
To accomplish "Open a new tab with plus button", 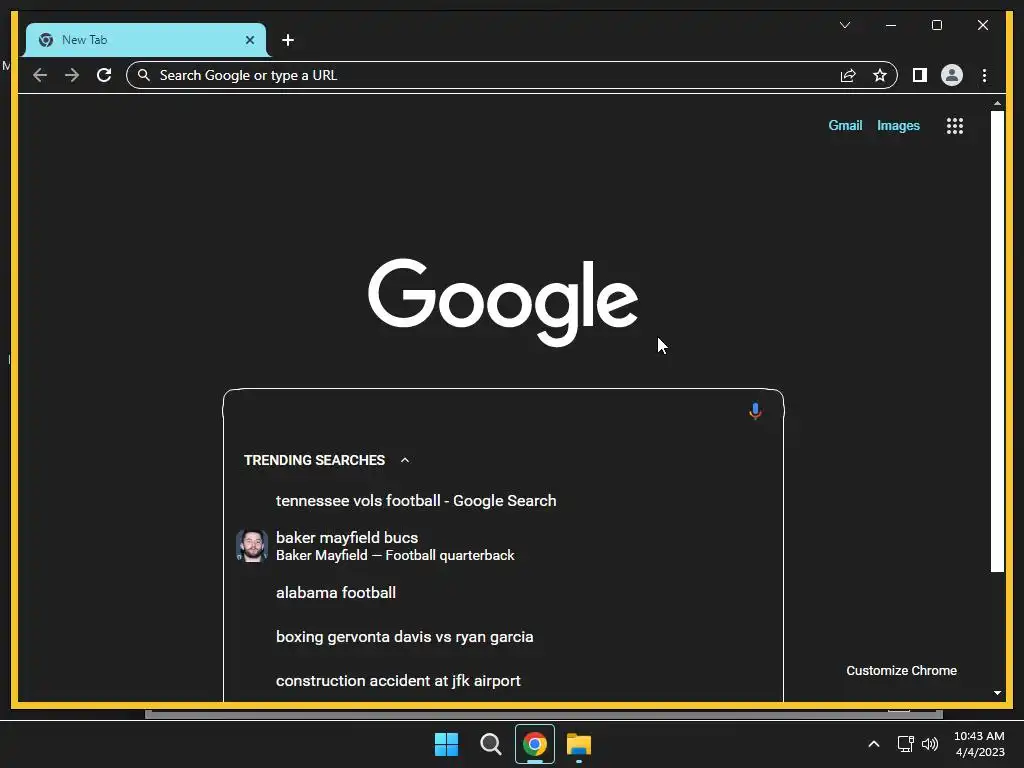I will [x=287, y=40].
